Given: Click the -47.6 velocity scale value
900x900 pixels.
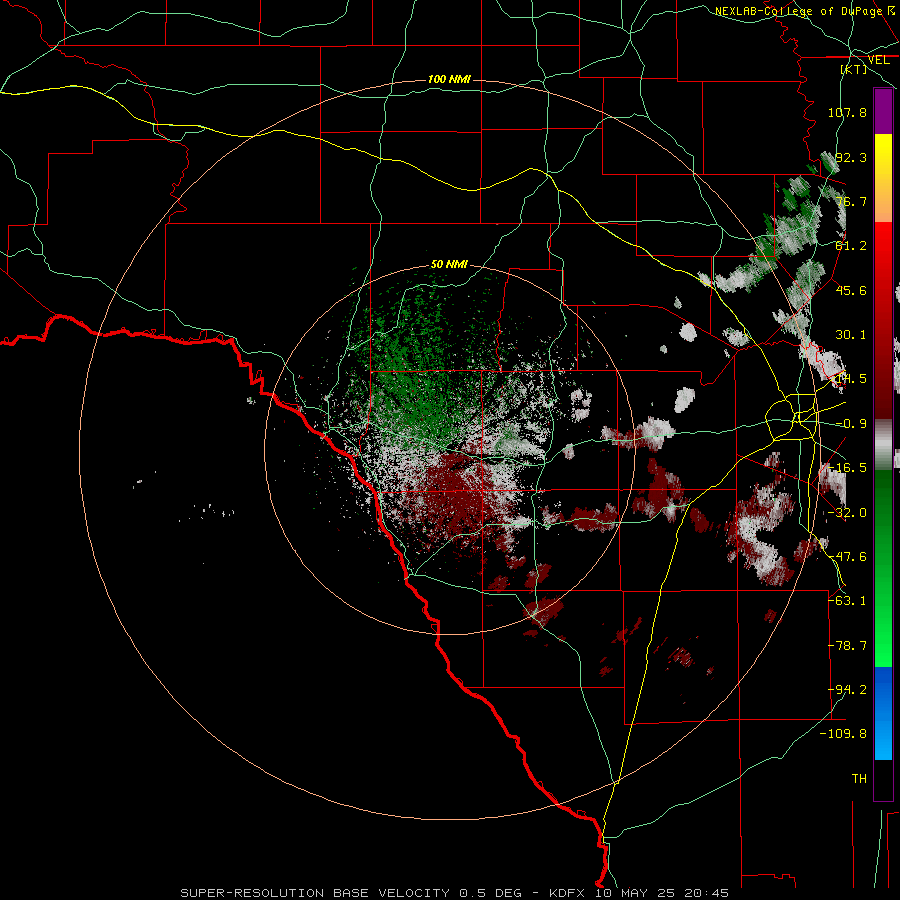Looking at the screenshot, I should click(847, 557).
